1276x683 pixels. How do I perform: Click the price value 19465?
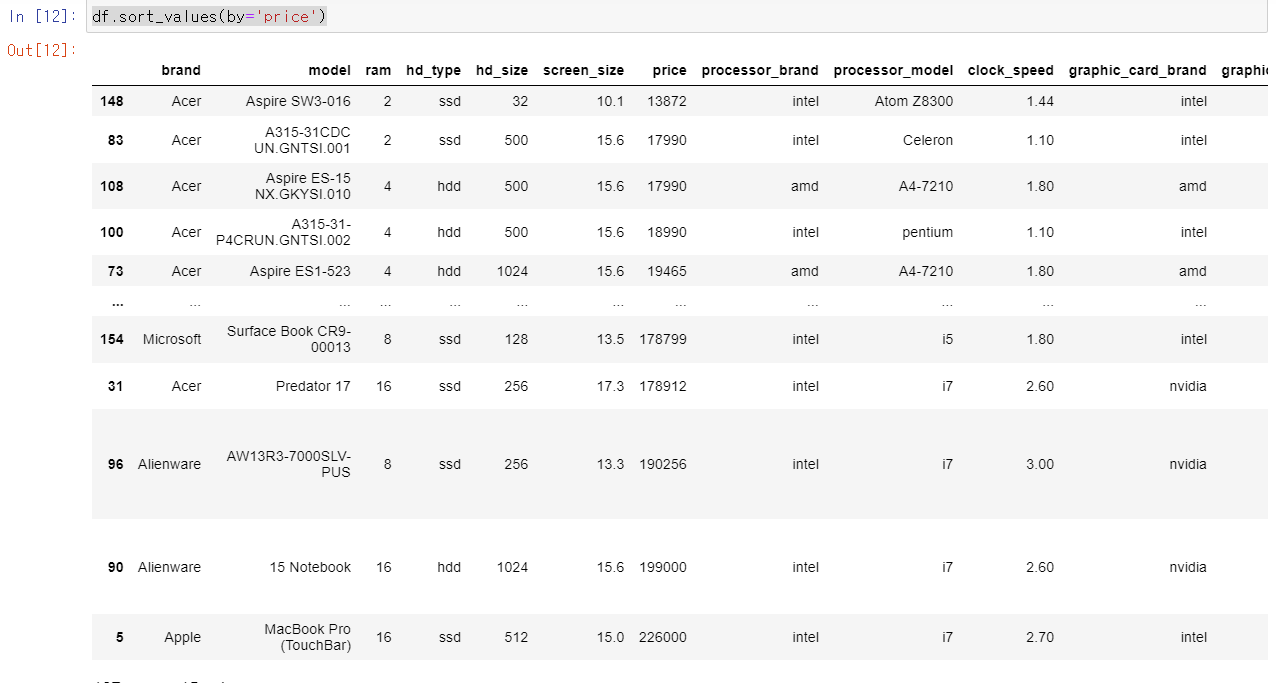[667, 271]
